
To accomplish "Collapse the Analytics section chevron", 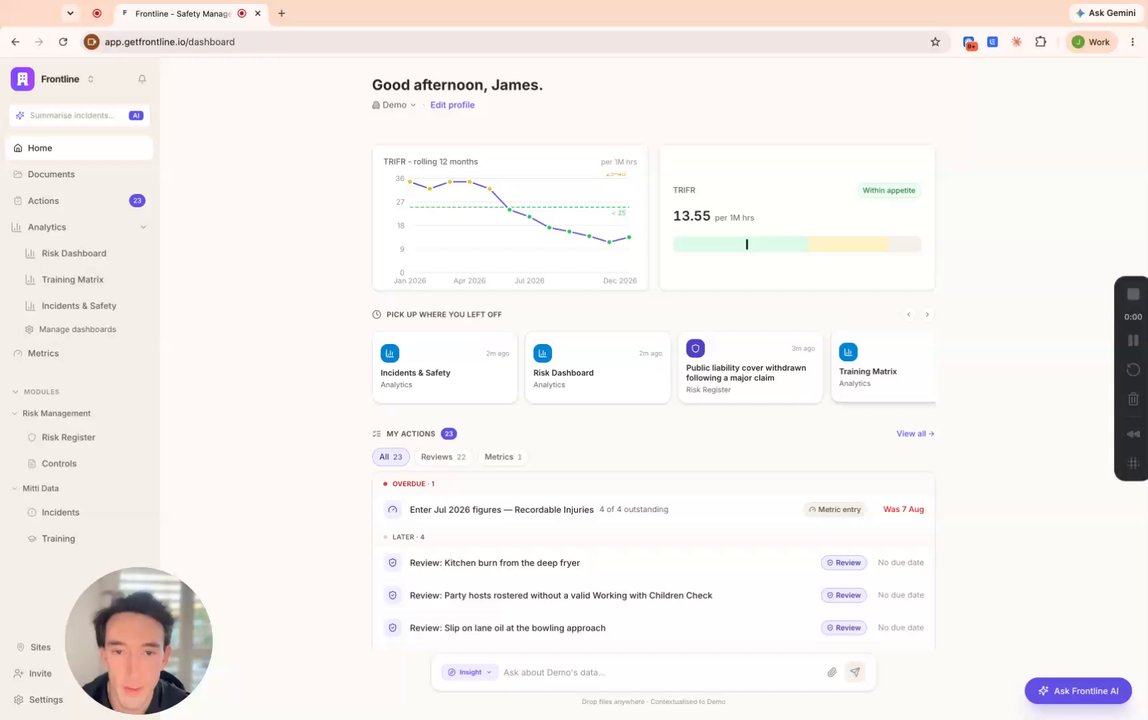I will tap(143, 227).
